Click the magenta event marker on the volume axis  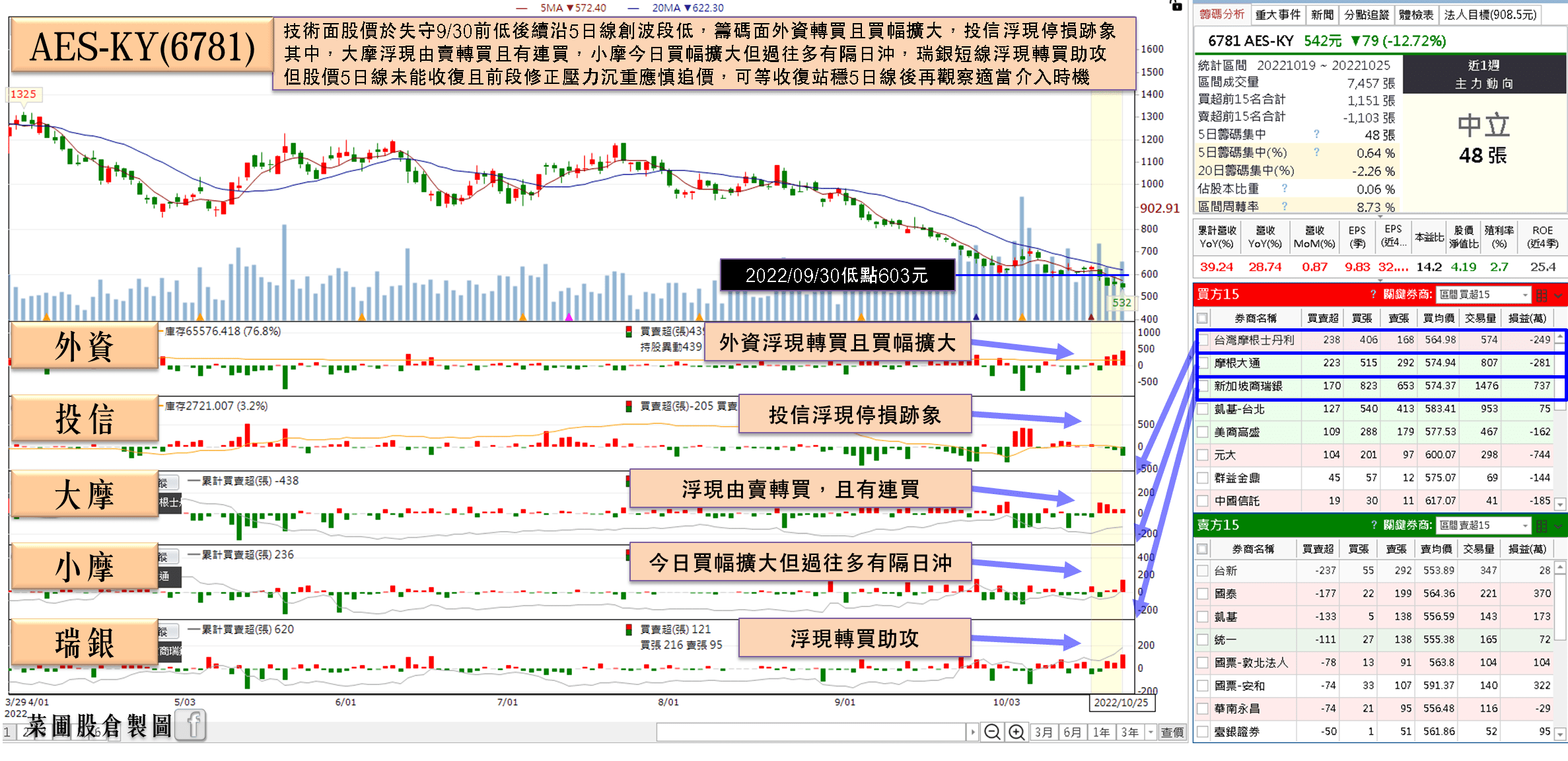569,318
